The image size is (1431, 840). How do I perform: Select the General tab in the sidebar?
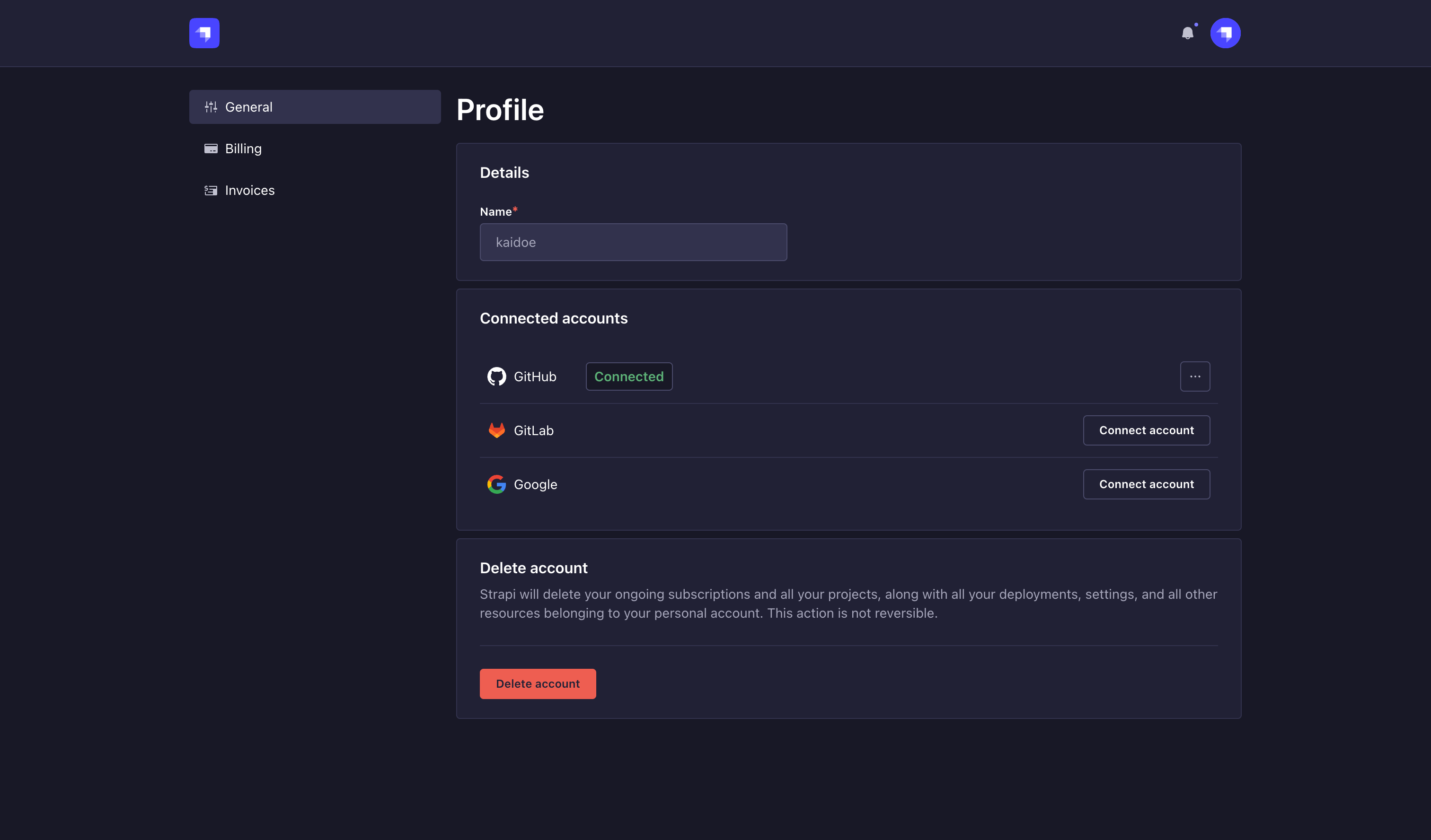(x=248, y=107)
